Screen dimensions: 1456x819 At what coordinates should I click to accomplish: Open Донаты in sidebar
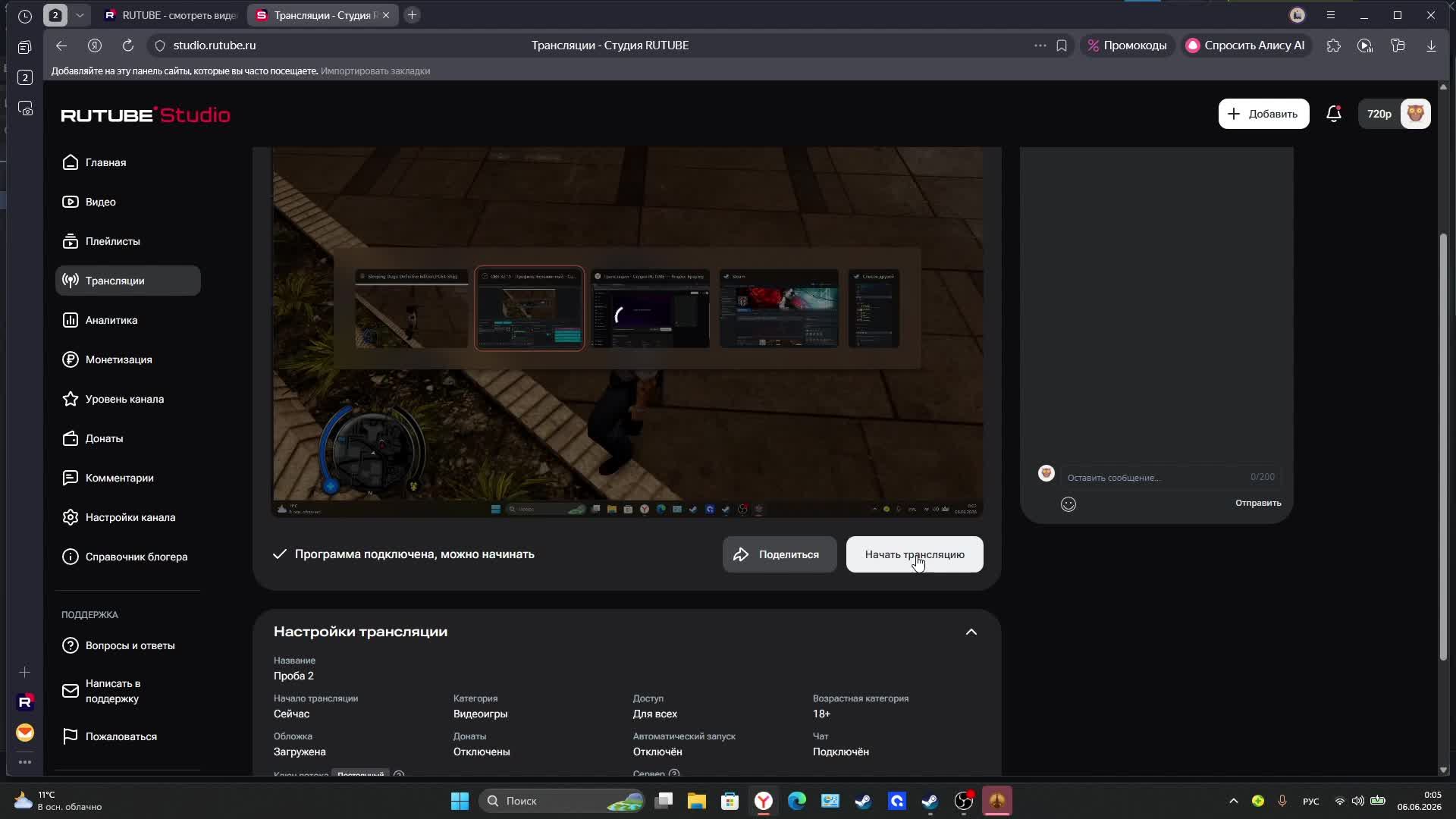(x=128, y=438)
